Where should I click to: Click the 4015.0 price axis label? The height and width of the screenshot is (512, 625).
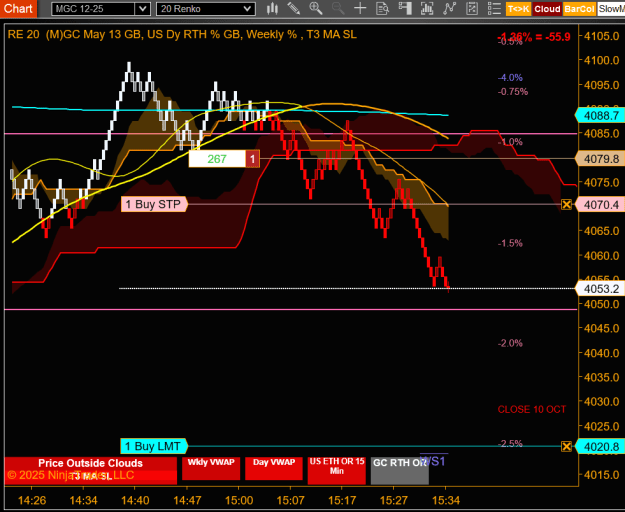(601, 475)
